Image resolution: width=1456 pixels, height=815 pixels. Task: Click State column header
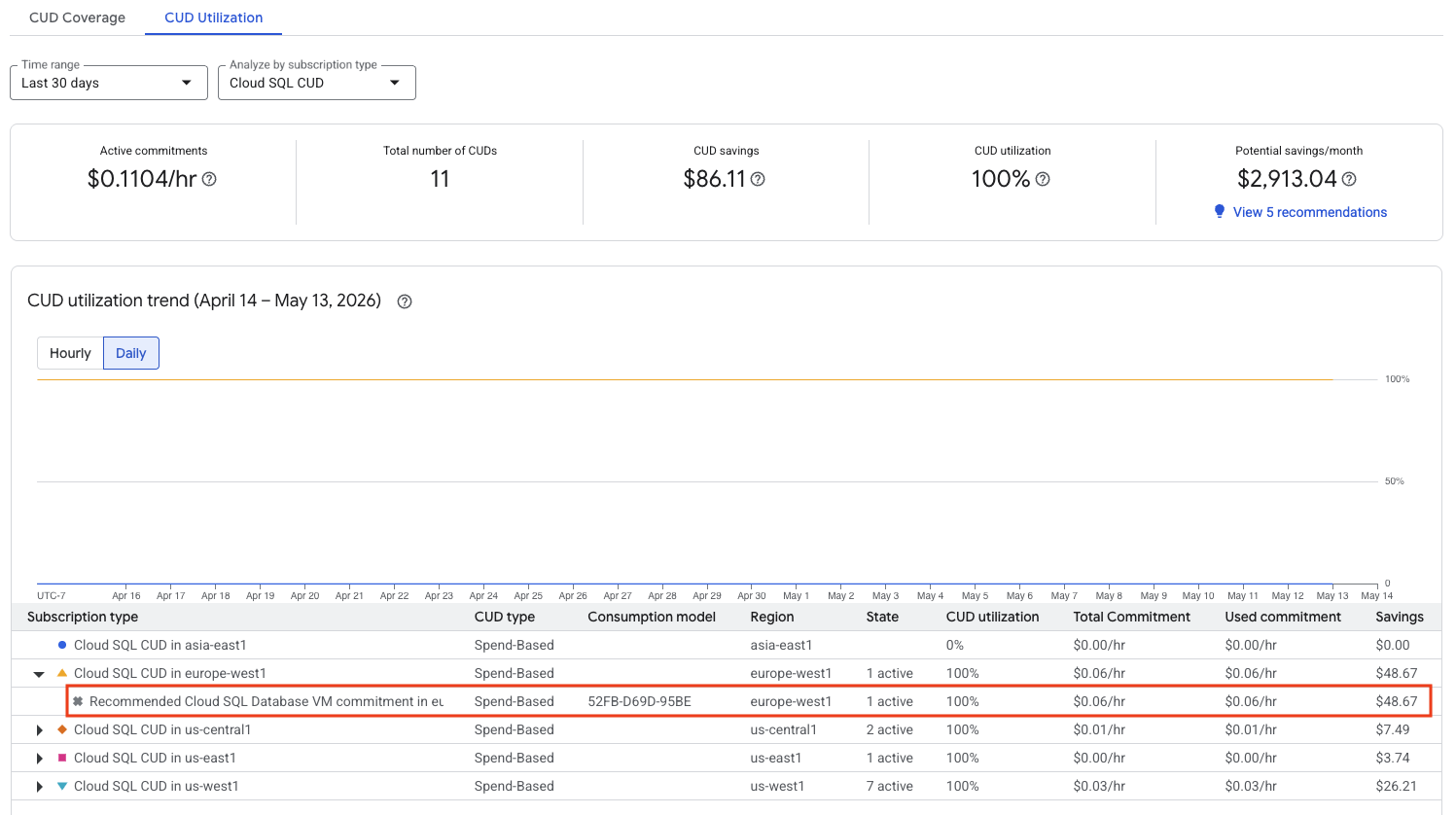[882, 617]
